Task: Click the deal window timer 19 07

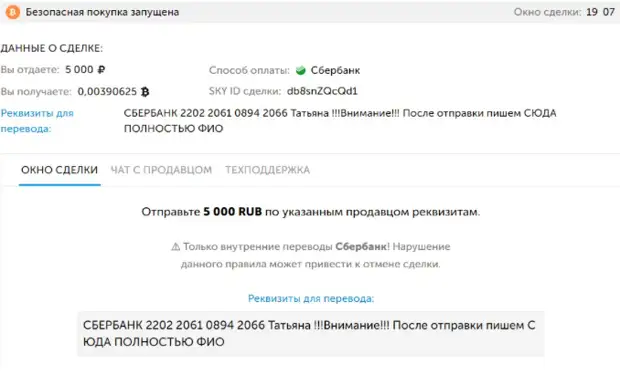Action: pos(600,12)
